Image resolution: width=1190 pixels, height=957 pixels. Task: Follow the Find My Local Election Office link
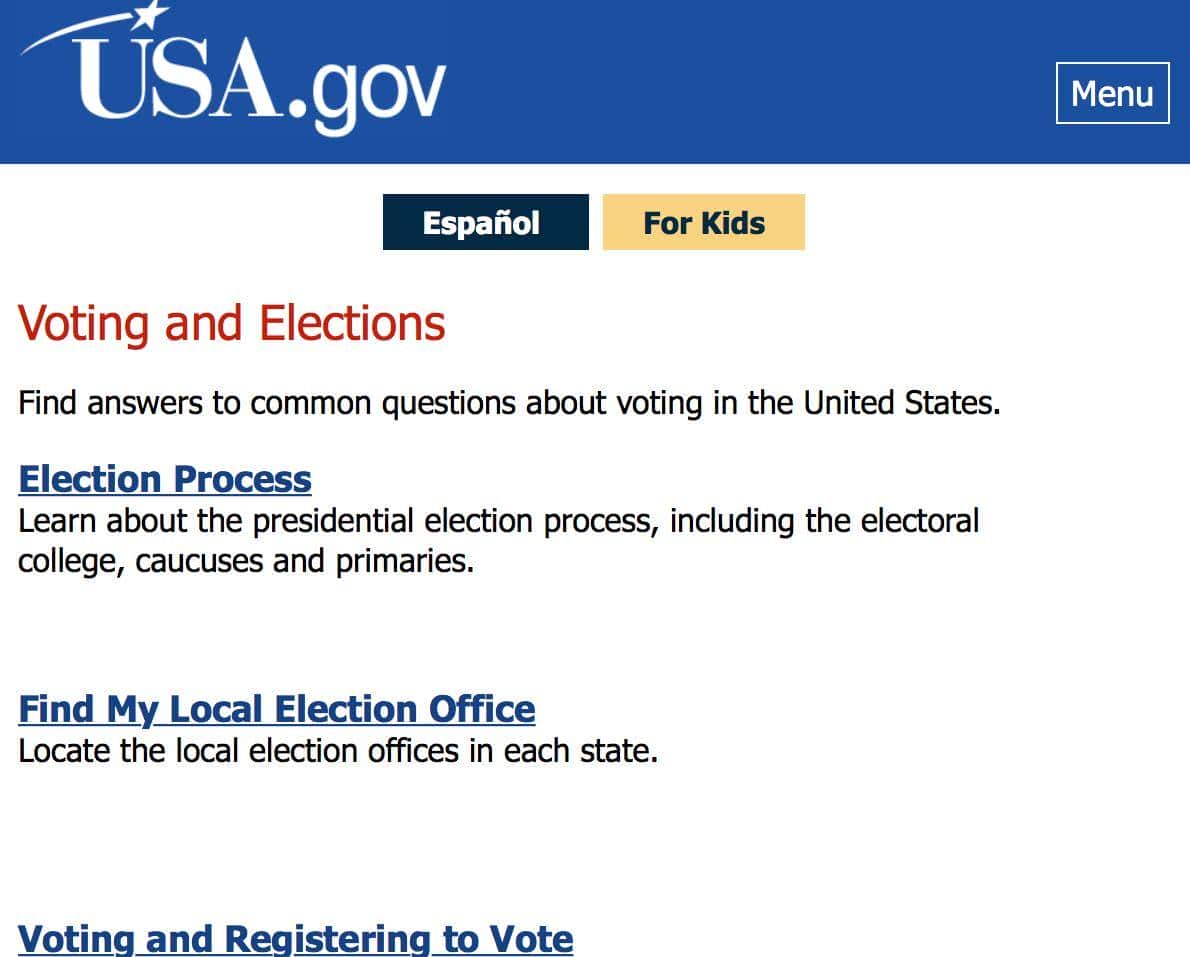pos(277,709)
